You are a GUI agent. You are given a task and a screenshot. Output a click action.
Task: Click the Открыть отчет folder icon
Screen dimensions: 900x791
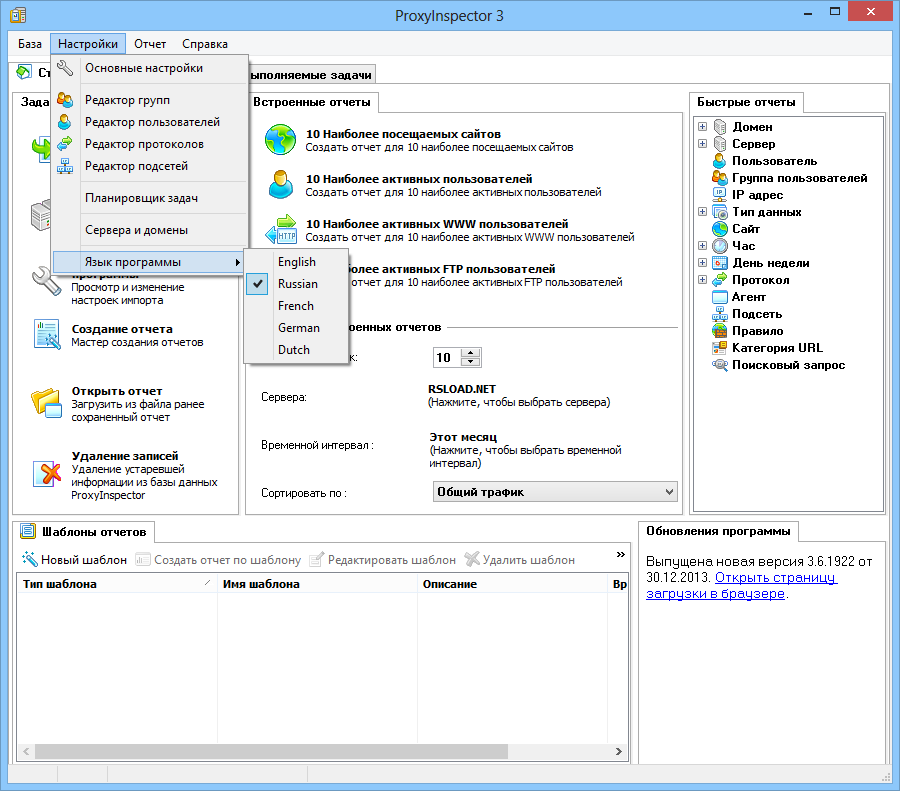47,404
